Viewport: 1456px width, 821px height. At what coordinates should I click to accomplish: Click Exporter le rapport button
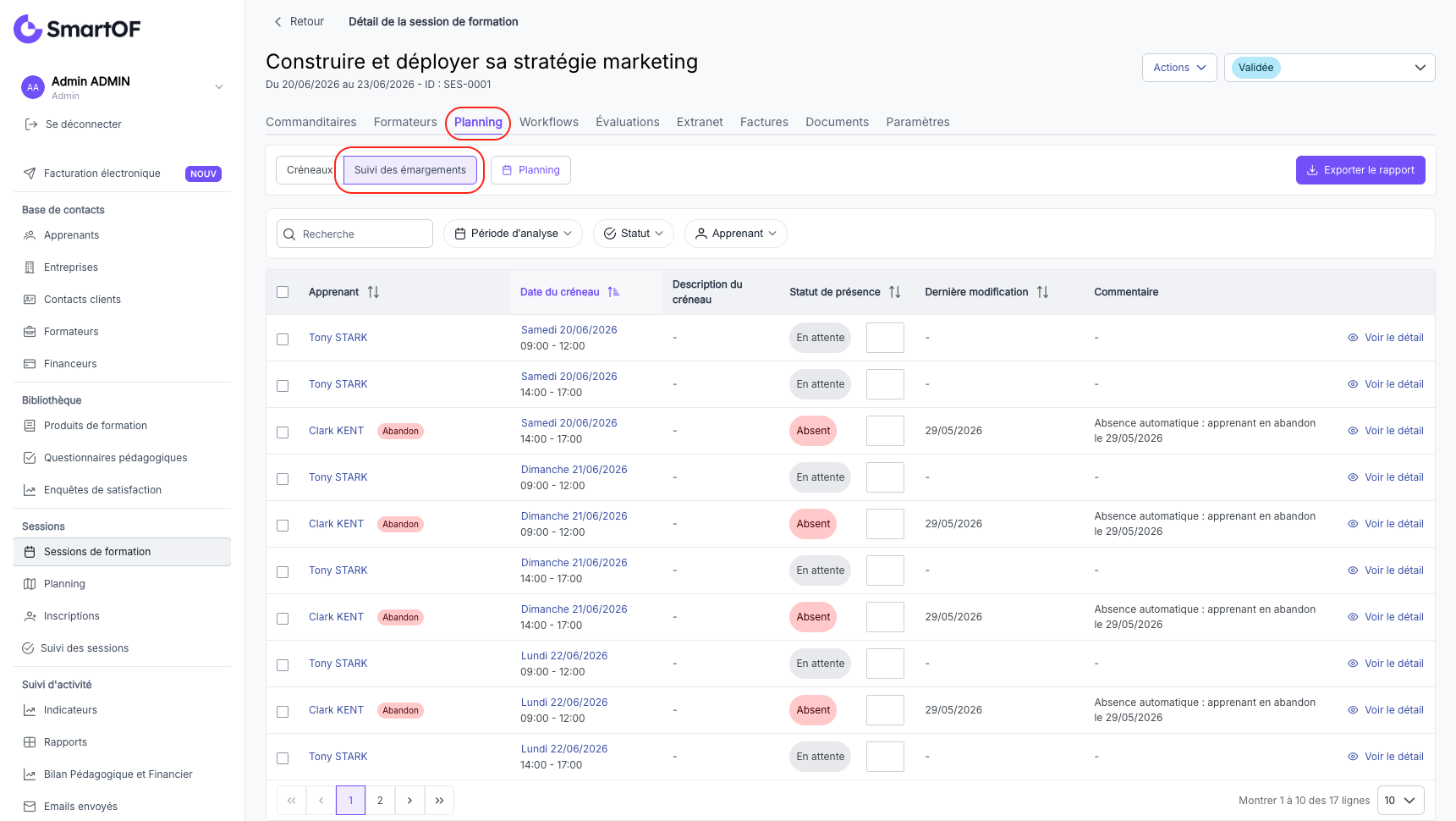[1360, 170]
